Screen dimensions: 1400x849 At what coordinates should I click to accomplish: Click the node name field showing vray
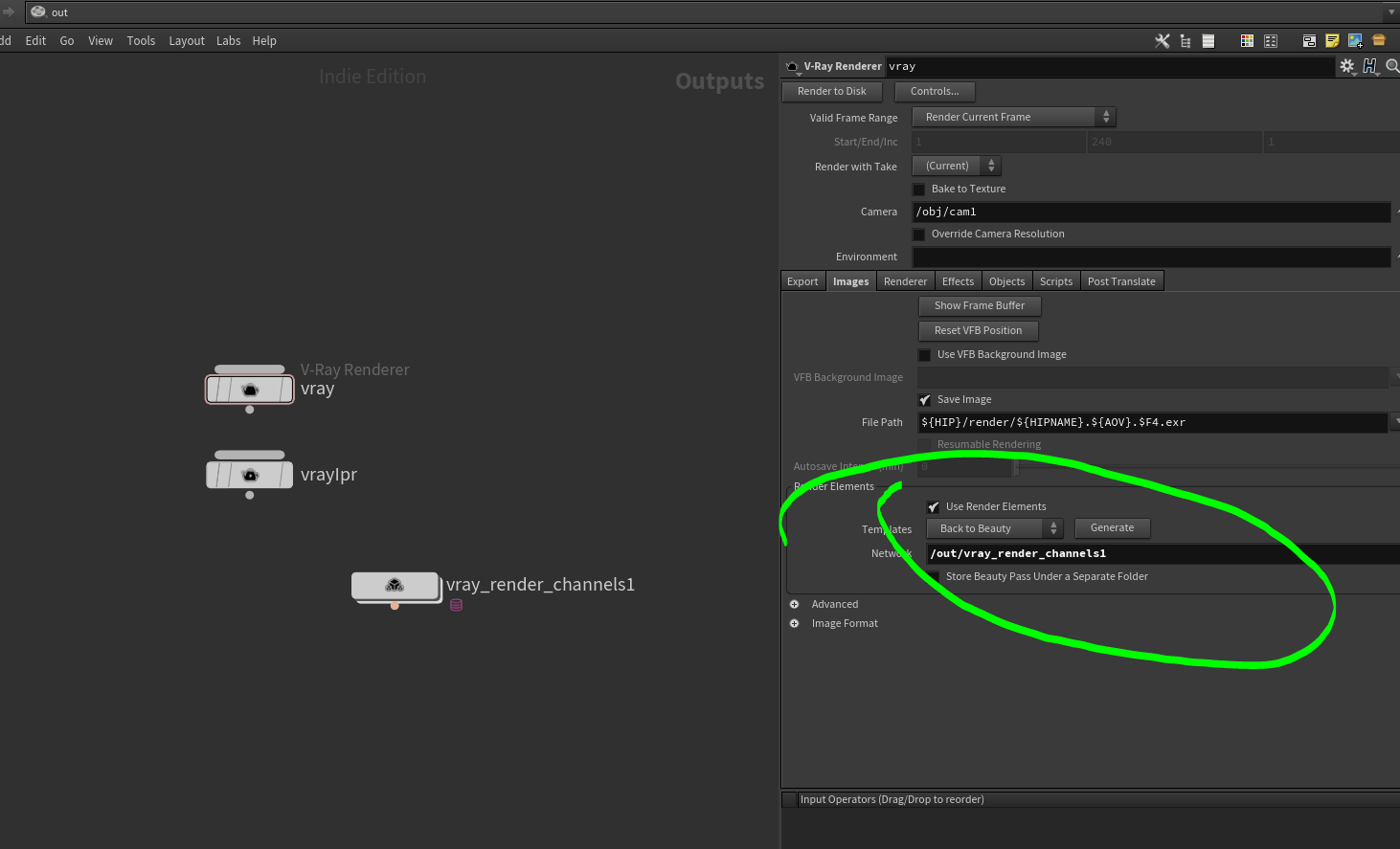click(1109, 67)
